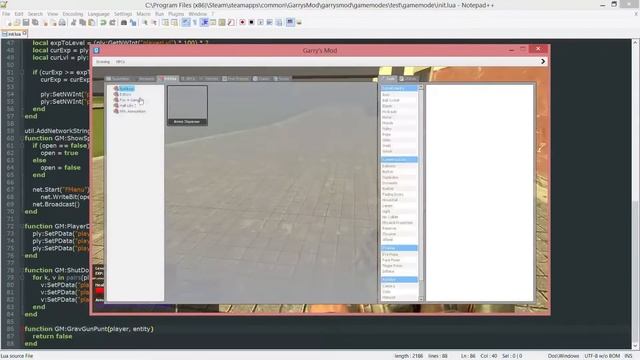Click the New file icon in Notepad++ toolbar
Viewport: 640px width, 360px height.
click(x=9, y=22)
